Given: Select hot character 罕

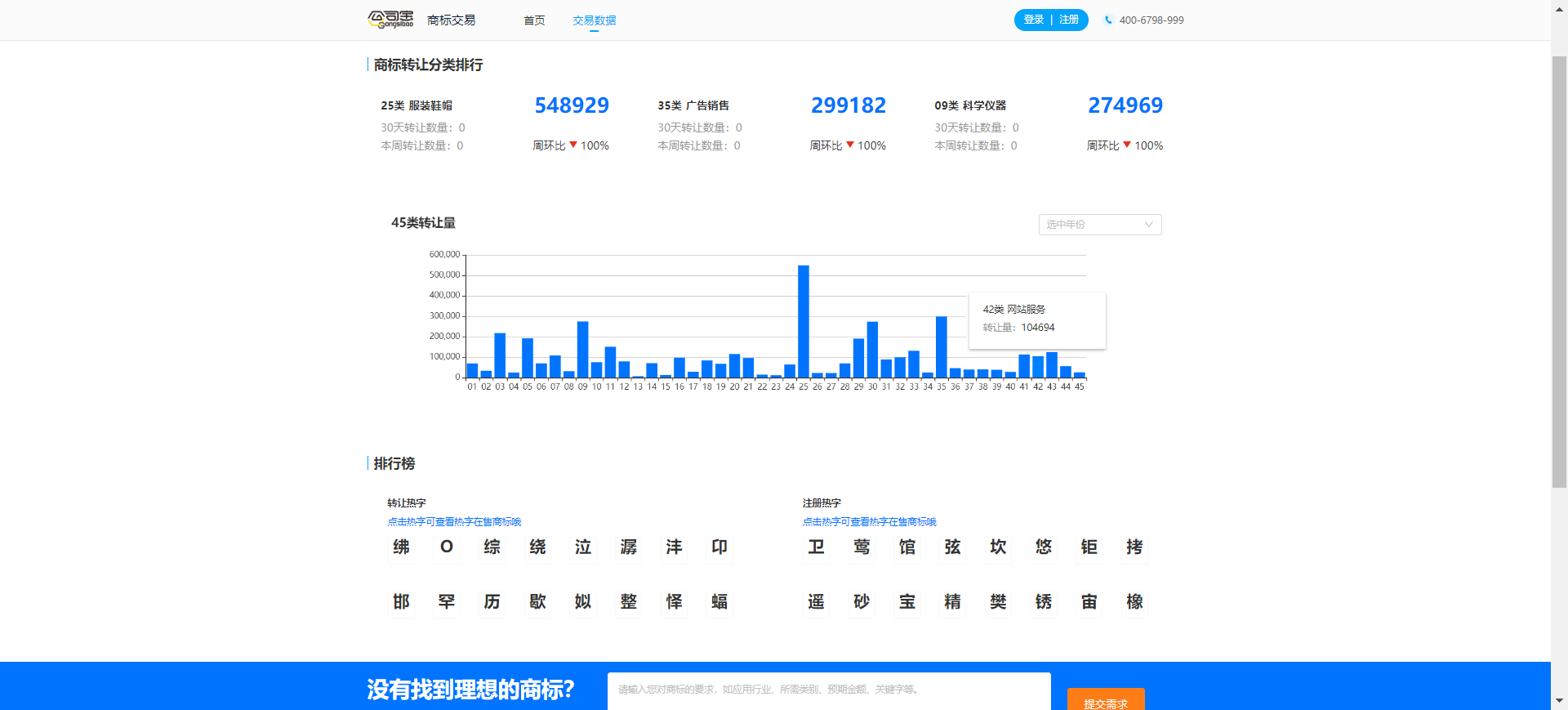Looking at the screenshot, I should pyautogui.click(x=447, y=601).
